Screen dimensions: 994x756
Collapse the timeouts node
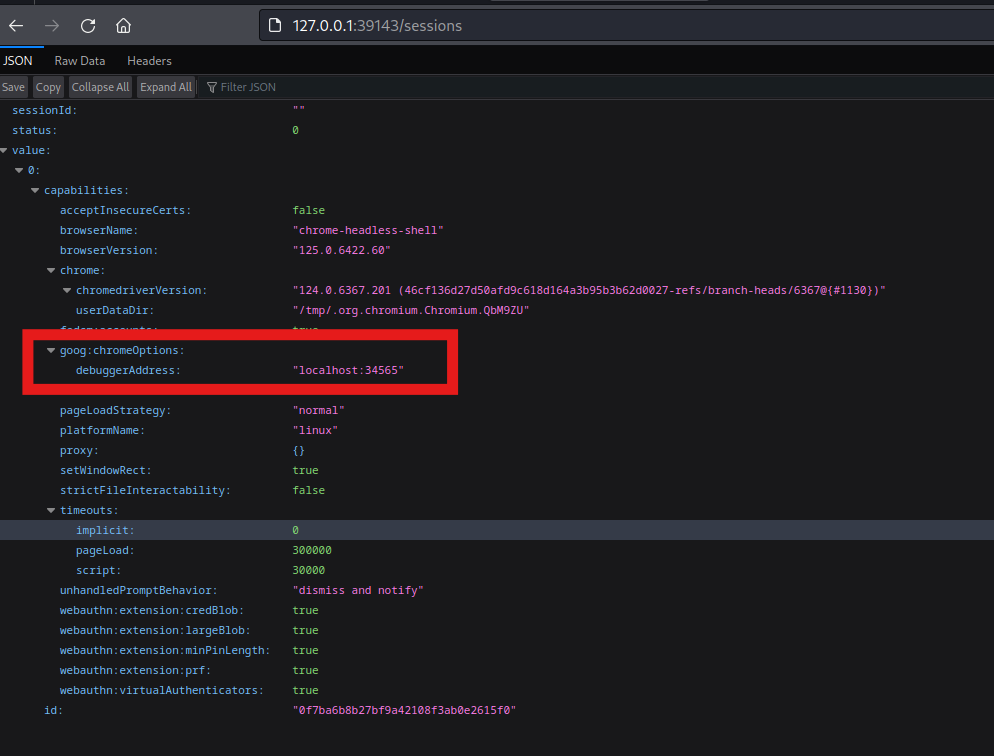51,511
